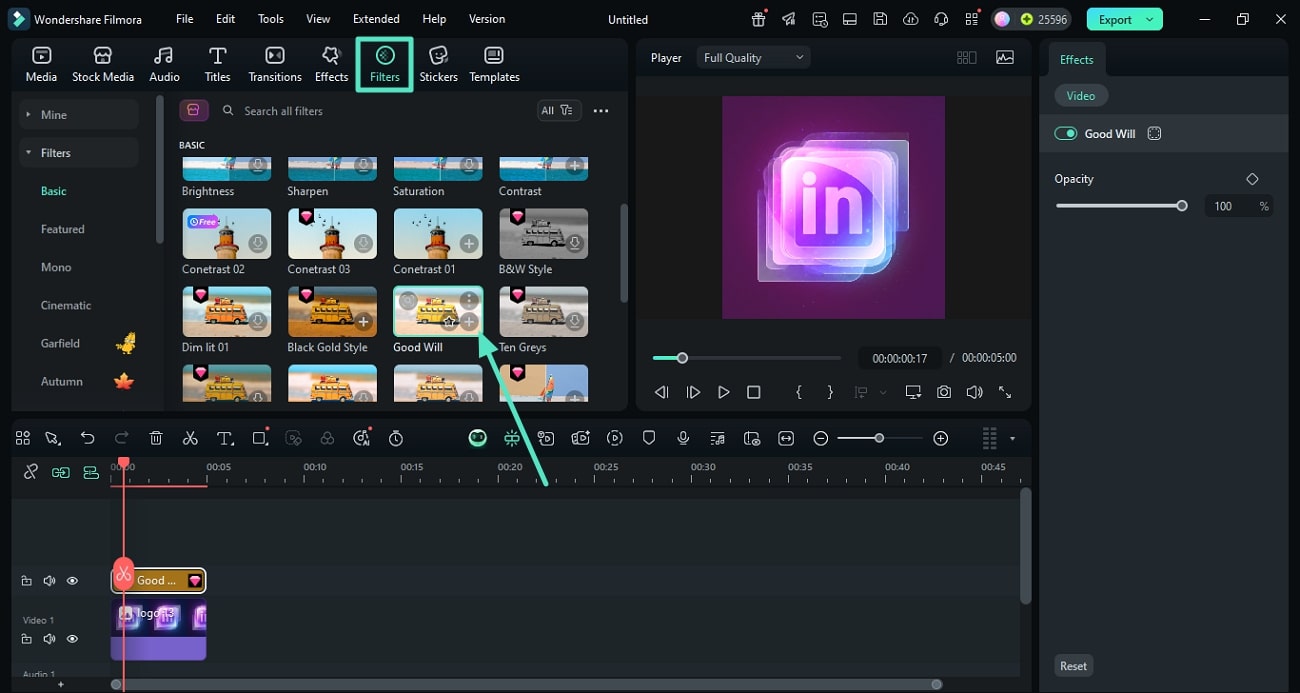Click the Export button
This screenshot has height=693, width=1300.
[x=1124, y=19]
